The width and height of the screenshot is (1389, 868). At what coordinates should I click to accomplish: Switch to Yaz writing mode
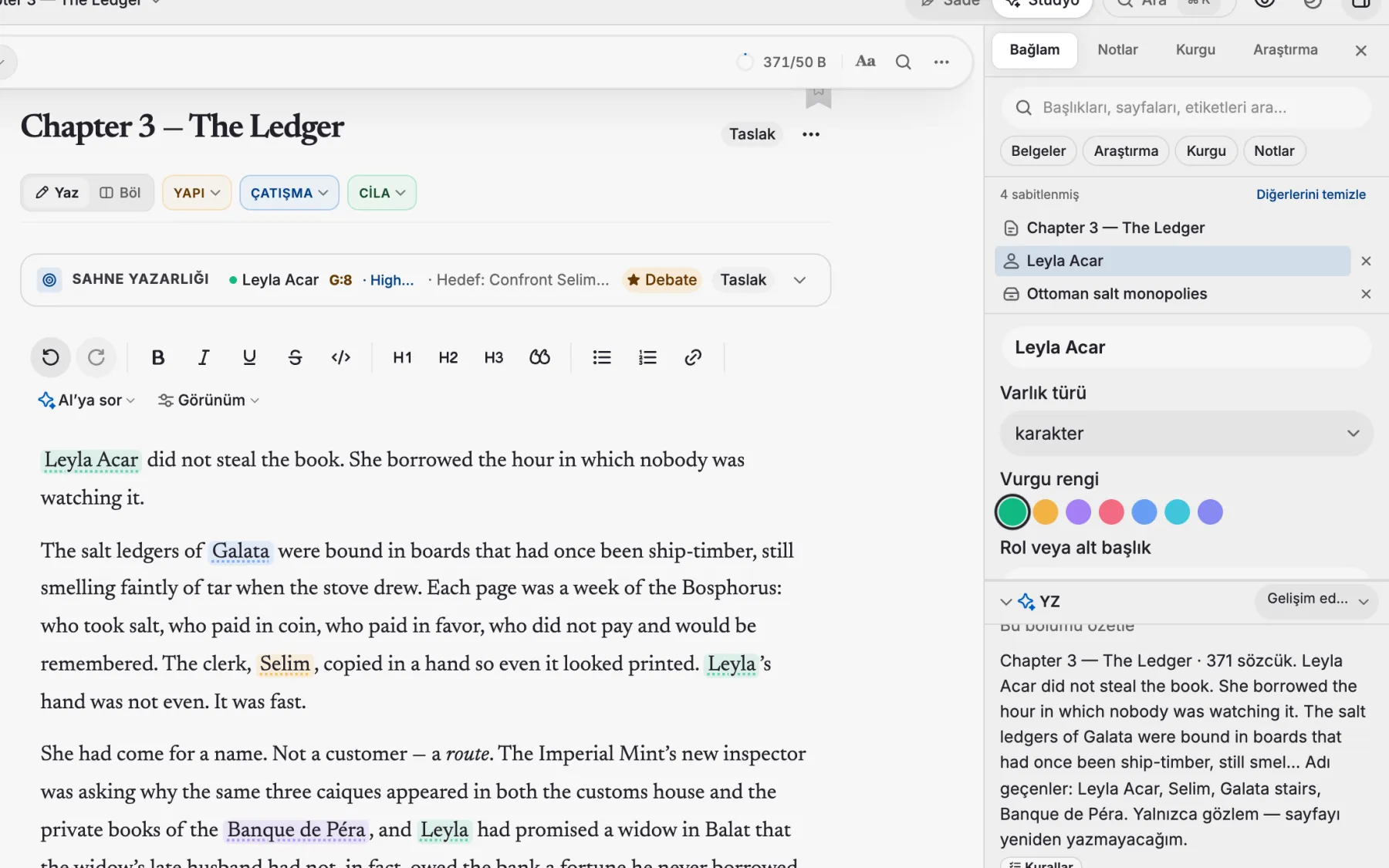(x=57, y=193)
